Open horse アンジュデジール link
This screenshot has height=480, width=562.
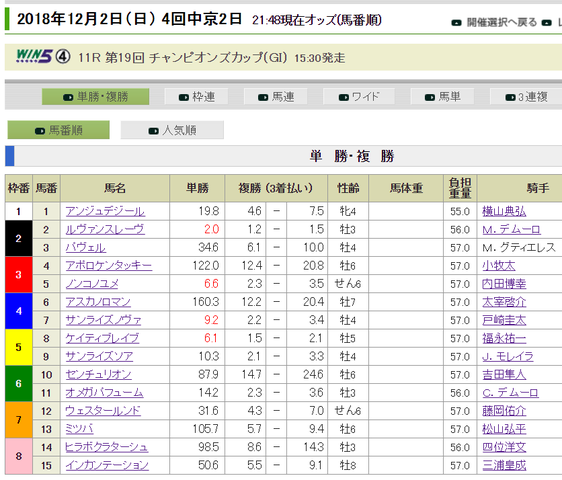click(x=105, y=212)
